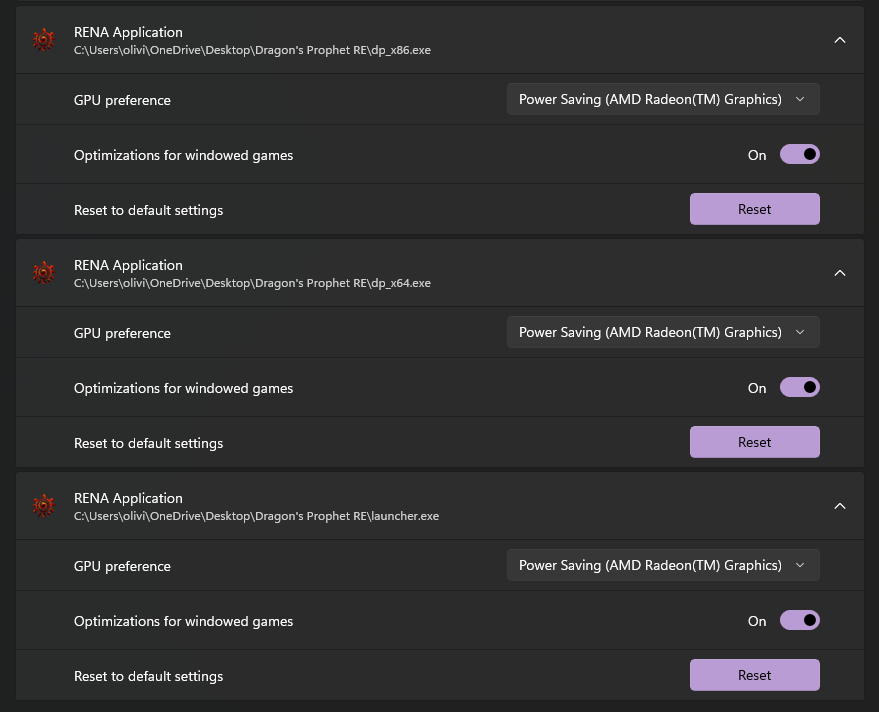879x712 pixels.
Task: Toggle windowed game optimizations for launcher.exe
Action: point(800,620)
